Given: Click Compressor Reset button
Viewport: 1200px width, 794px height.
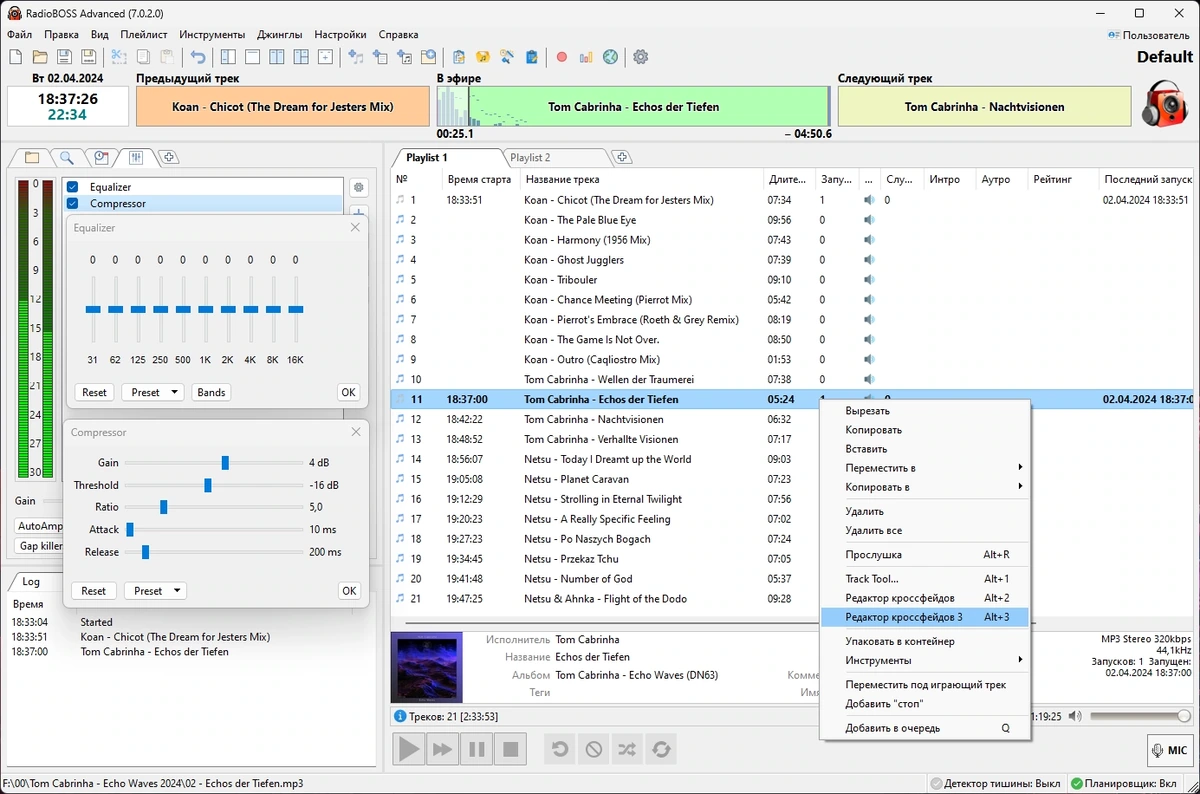Looking at the screenshot, I should 93,591.
